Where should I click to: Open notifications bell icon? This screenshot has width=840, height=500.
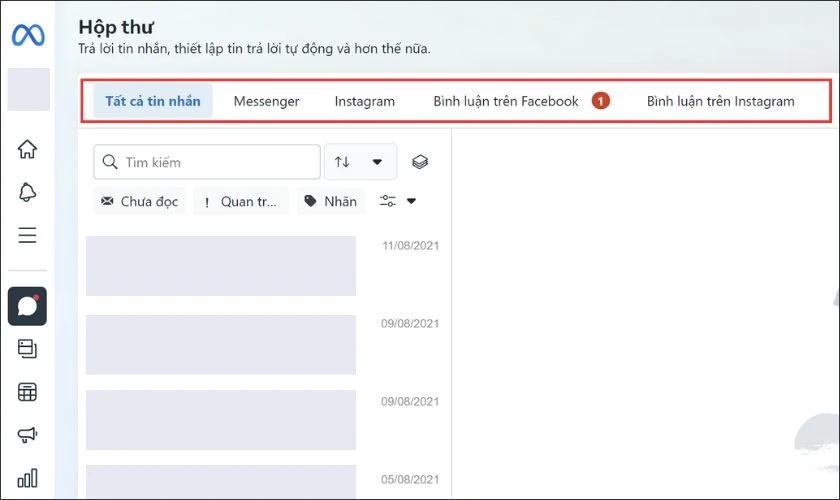click(x=27, y=192)
